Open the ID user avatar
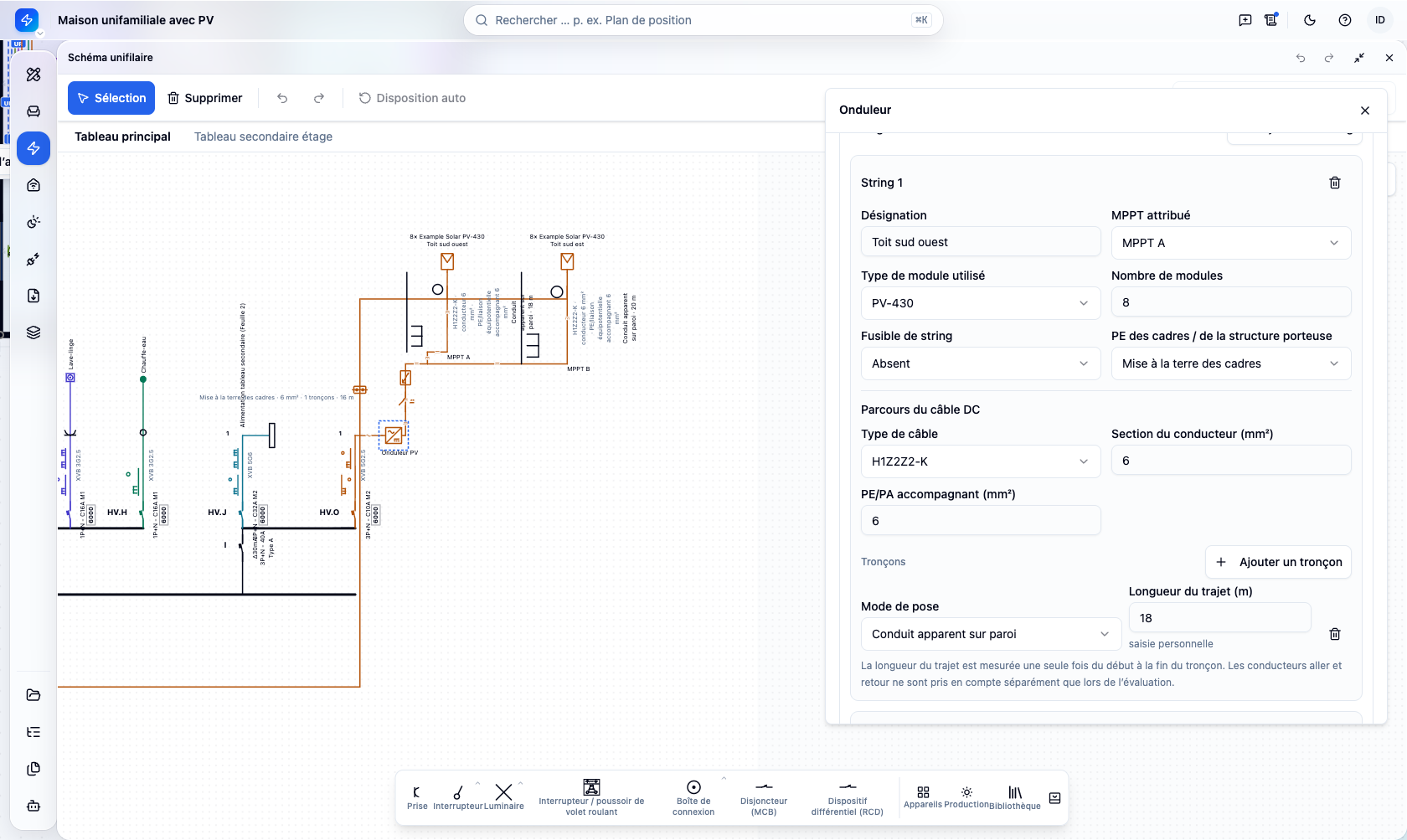Image resolution: width=1407 pixels, height=840 pixels. pyautogui.click(x=1380, y=20)
